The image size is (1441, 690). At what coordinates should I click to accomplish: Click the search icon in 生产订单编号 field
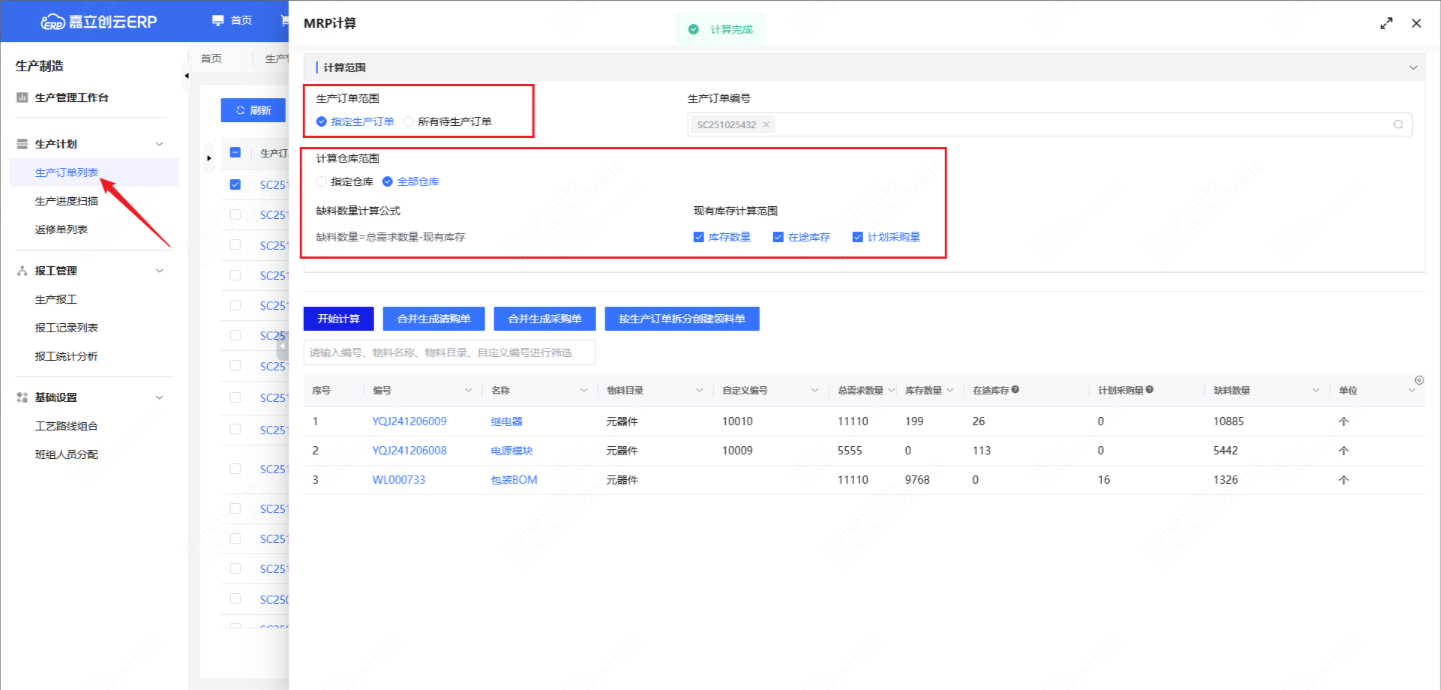(x=1398, y=125)
